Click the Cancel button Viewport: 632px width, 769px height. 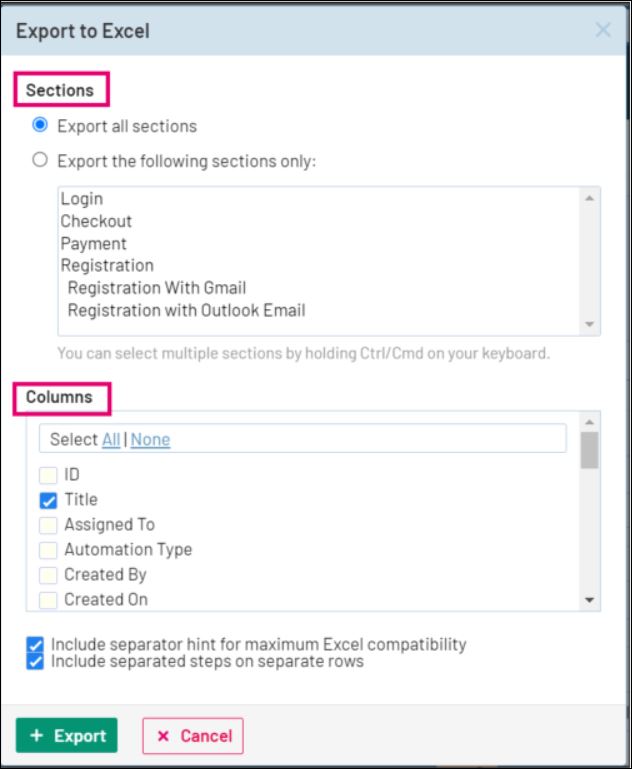pos(193,736)
